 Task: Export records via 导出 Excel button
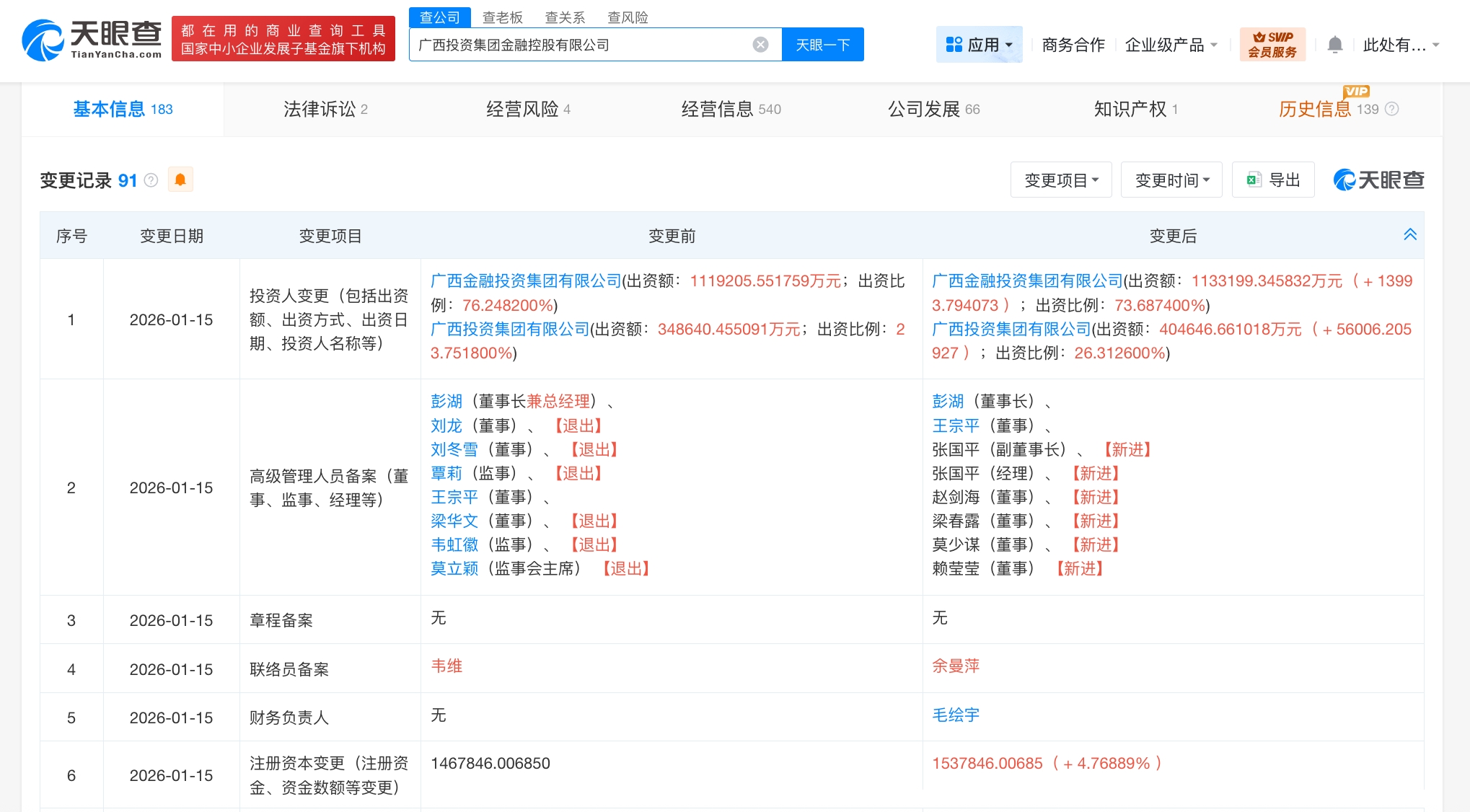pyautogui.click(x=1273, y=180)
